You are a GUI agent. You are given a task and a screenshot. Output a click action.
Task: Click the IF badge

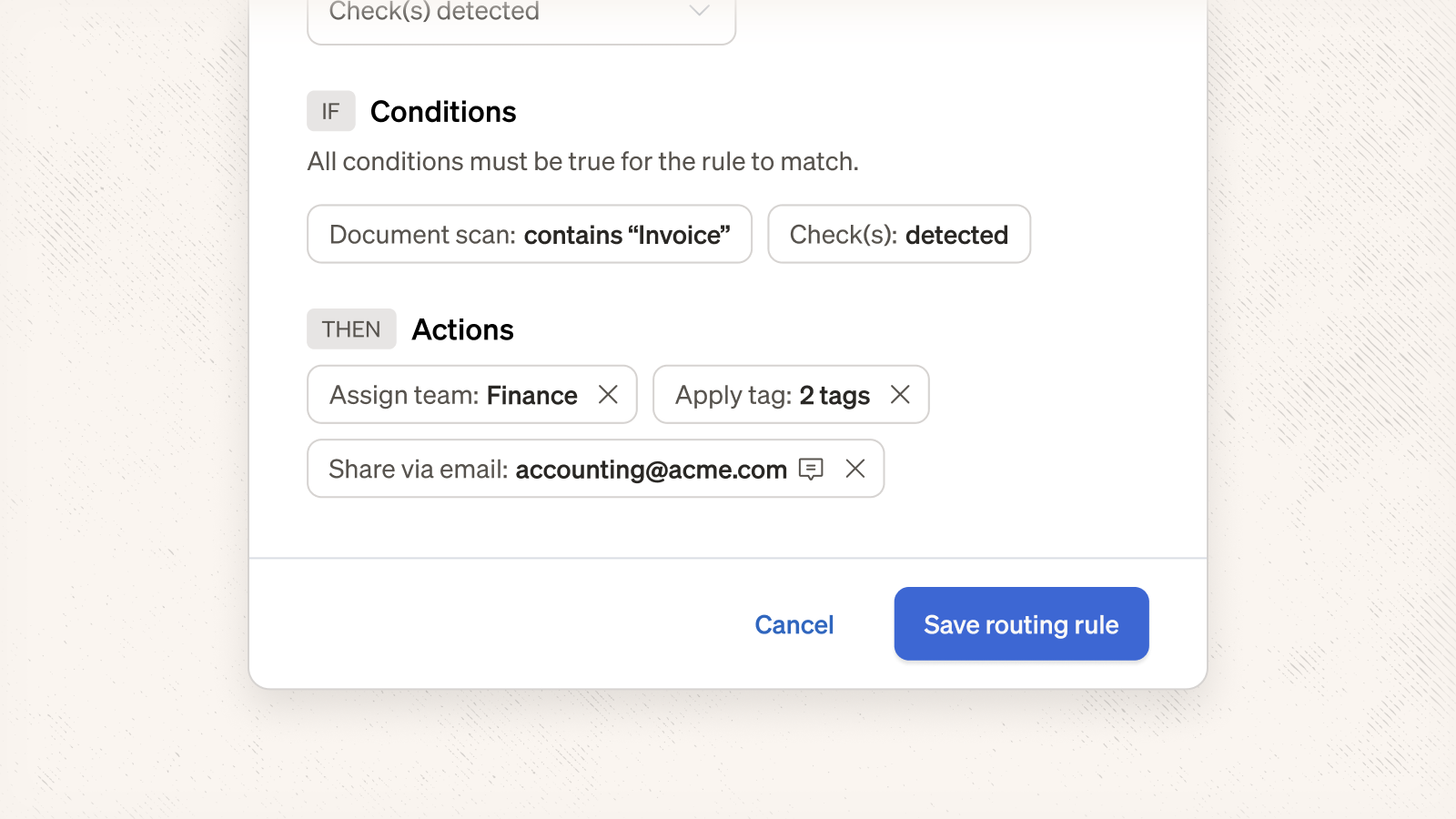tap(330, 111)
